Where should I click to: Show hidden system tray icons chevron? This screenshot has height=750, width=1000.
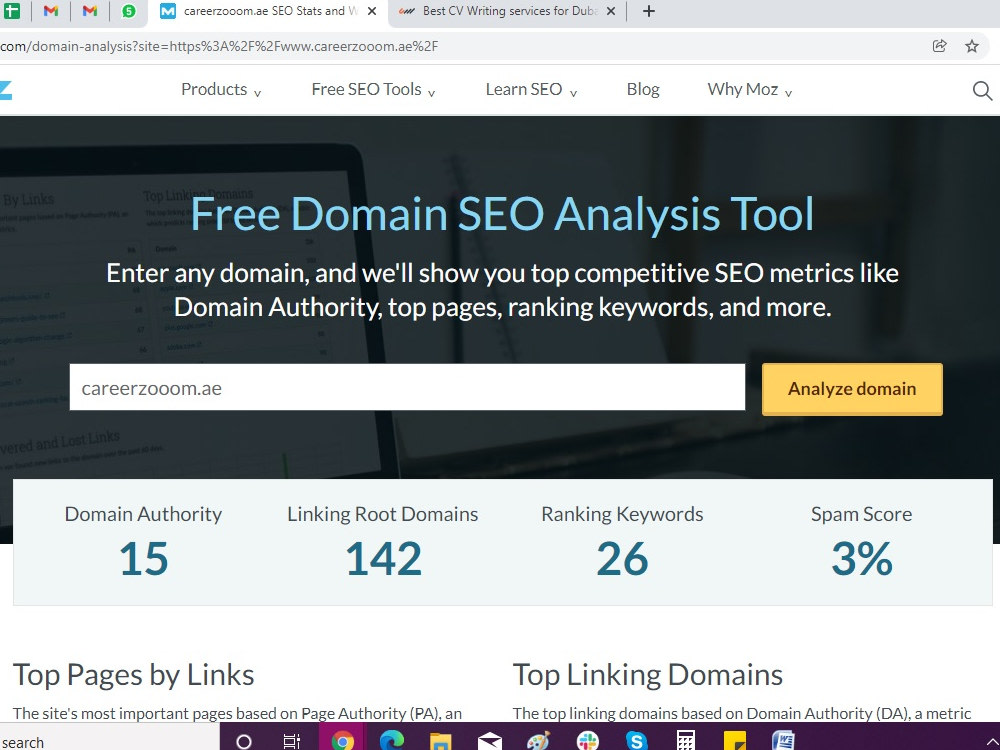click(x=990, y=742)
